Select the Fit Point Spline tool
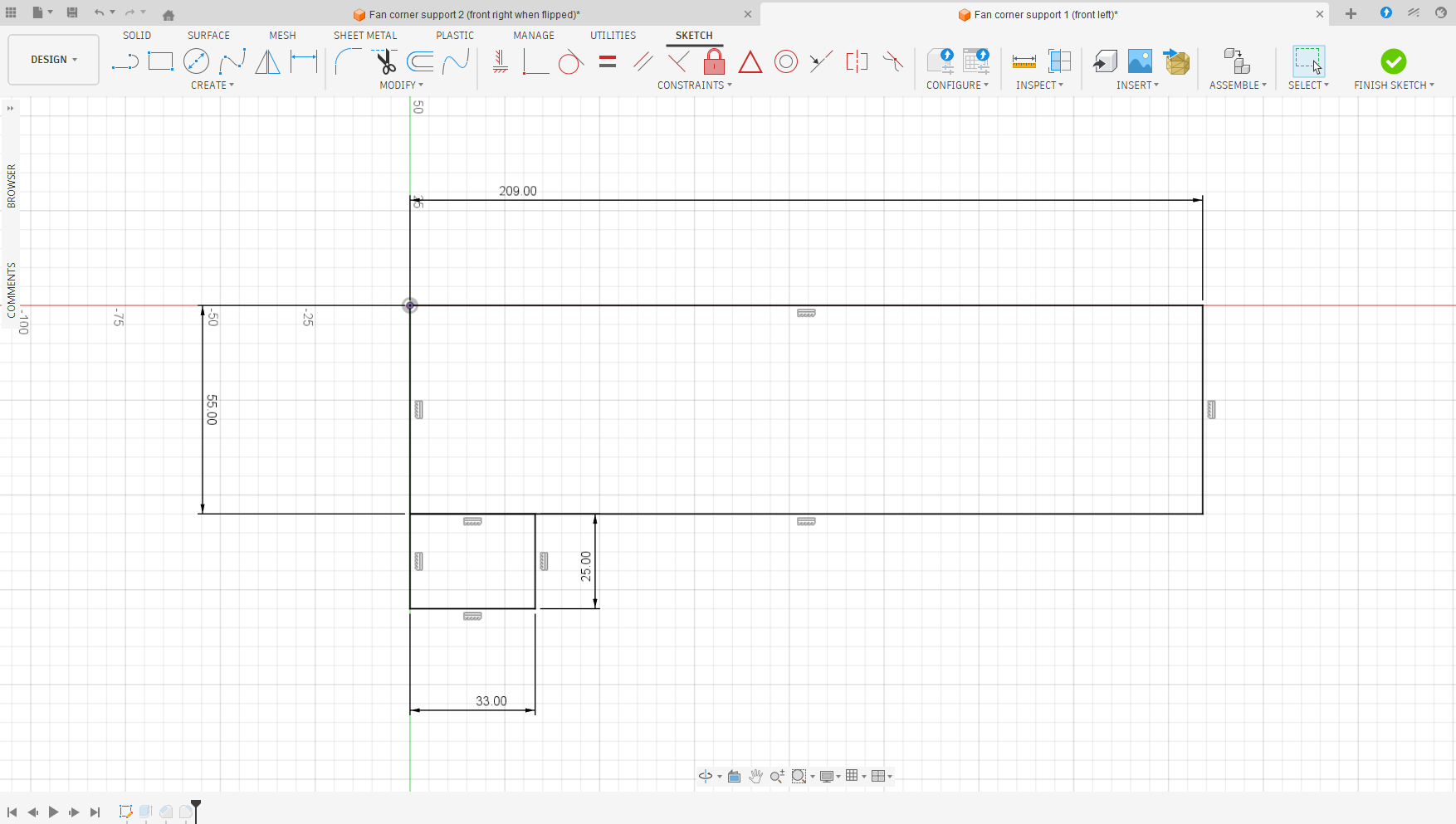Screen dimensions: 1456x824 click(x=232, y=61)
